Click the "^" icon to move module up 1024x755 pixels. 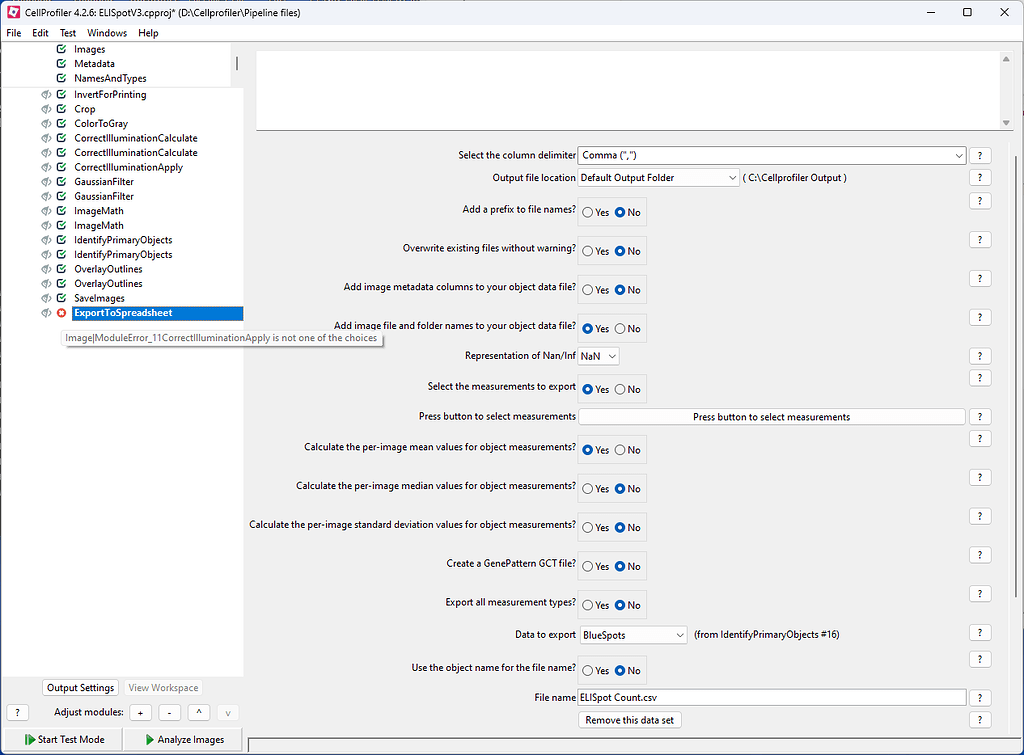(x=198, y=712)
